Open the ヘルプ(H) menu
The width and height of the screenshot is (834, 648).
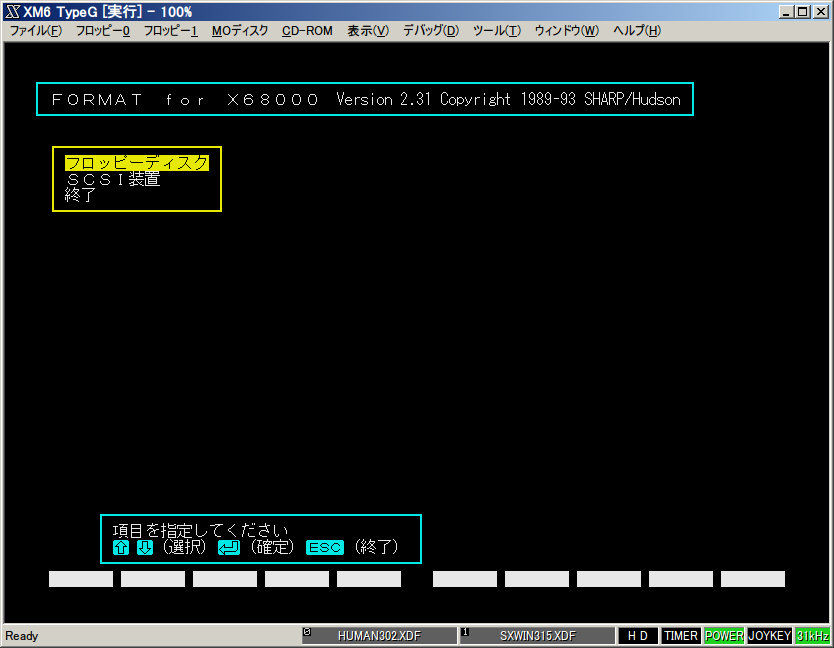tap(637, 31)
